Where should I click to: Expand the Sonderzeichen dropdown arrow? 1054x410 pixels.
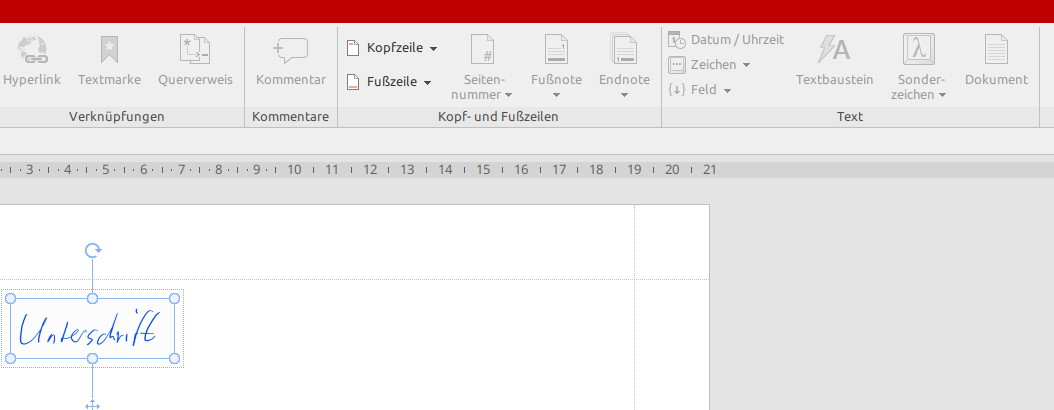tap(942, 95)
